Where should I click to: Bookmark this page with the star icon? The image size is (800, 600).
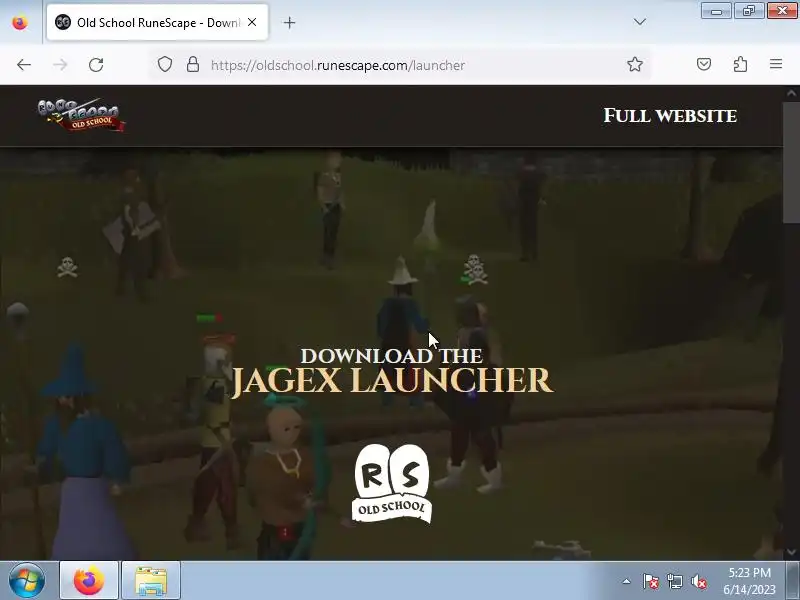pos(635,64)
